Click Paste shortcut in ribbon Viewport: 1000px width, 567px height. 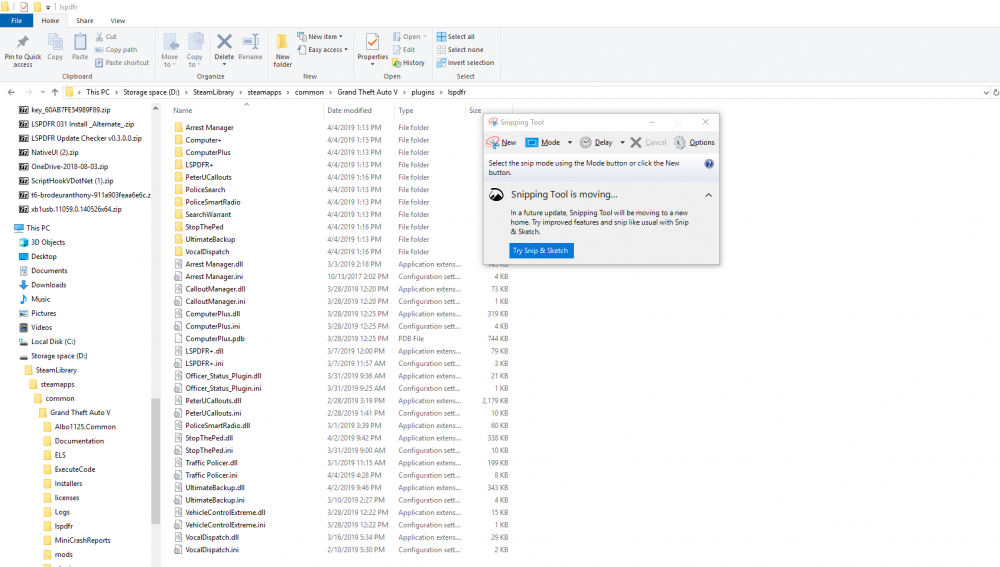point(122,63)
